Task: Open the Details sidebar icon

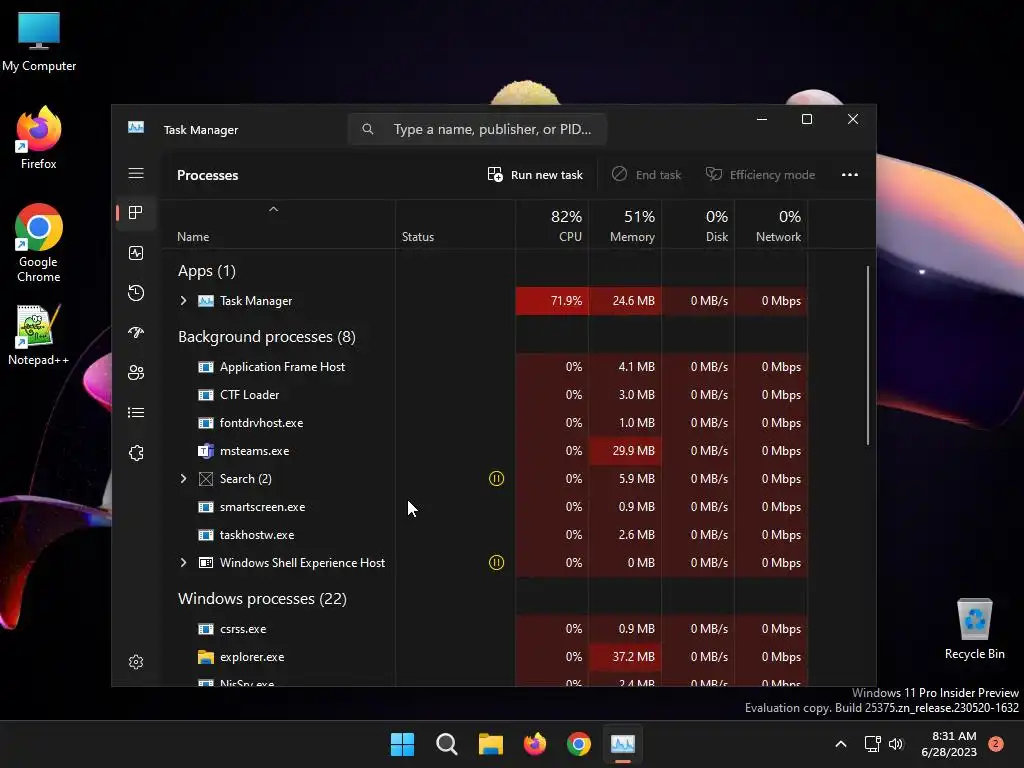Action: pos(136,413)
